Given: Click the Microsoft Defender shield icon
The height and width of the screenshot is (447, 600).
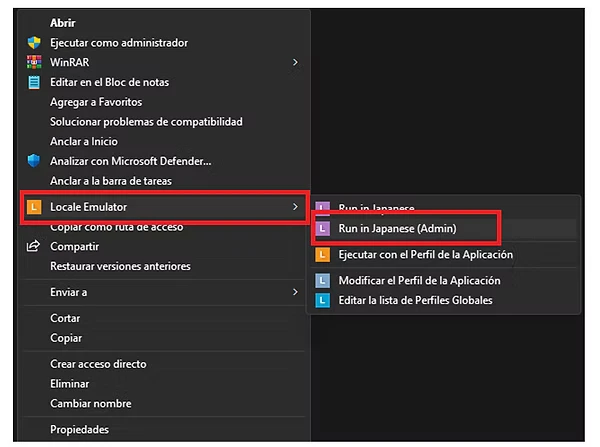Looking at the screenshot, I should coord(33,161).
